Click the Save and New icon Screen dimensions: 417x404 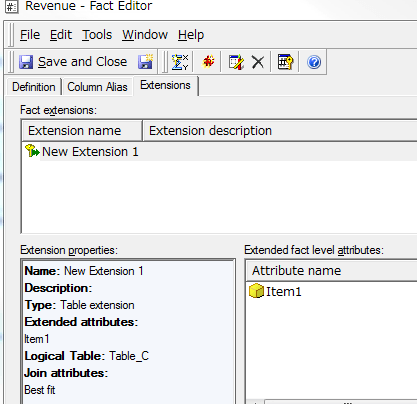[x=145, y=62]
